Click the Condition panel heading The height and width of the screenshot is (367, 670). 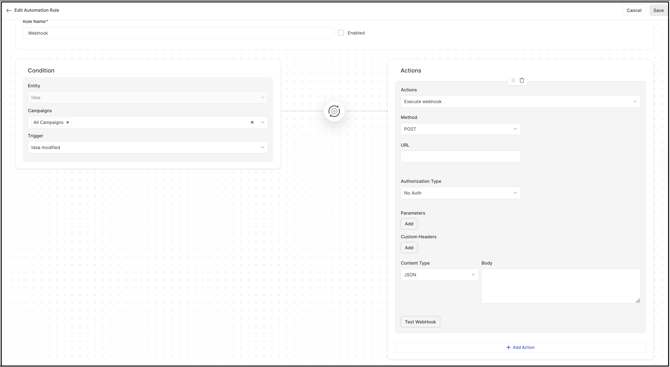click(41, 70)
